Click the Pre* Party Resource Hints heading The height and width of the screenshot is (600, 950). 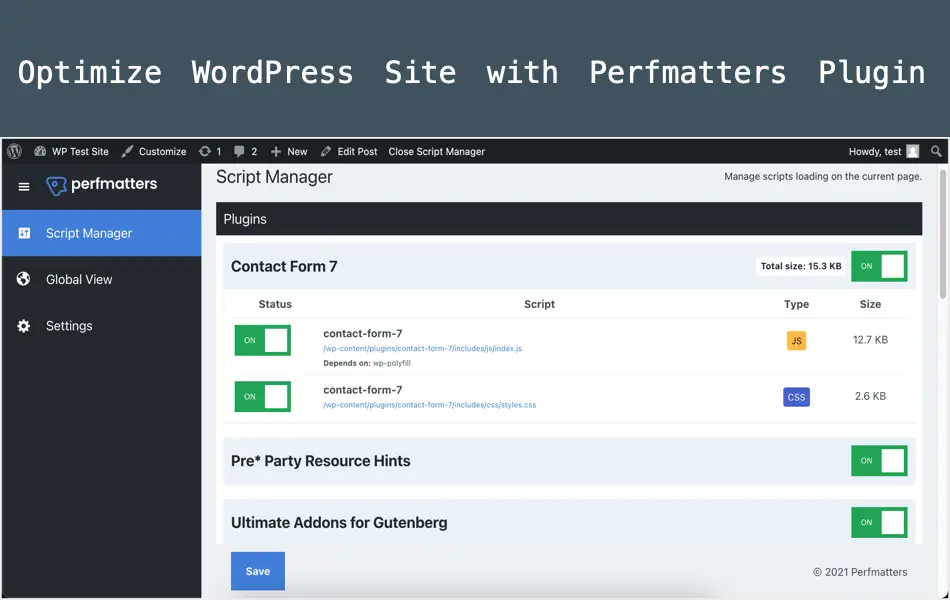(321, 461)
